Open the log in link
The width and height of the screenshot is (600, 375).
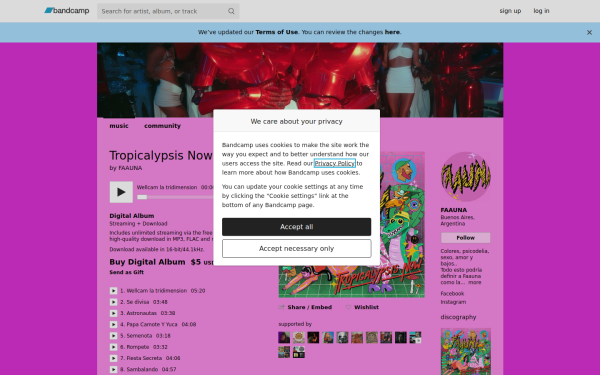click(541, 11)
